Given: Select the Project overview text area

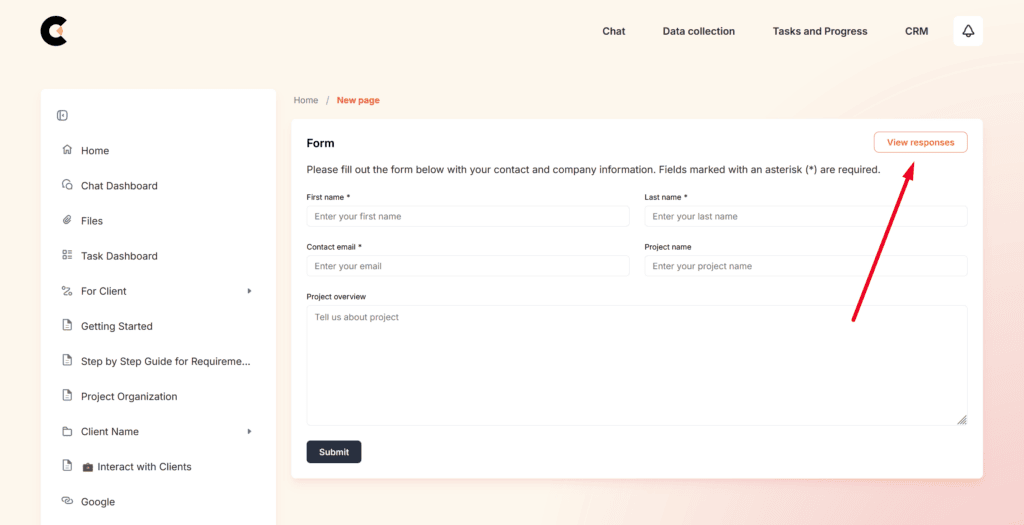Looking at the screenshot, I should (636, 365).
